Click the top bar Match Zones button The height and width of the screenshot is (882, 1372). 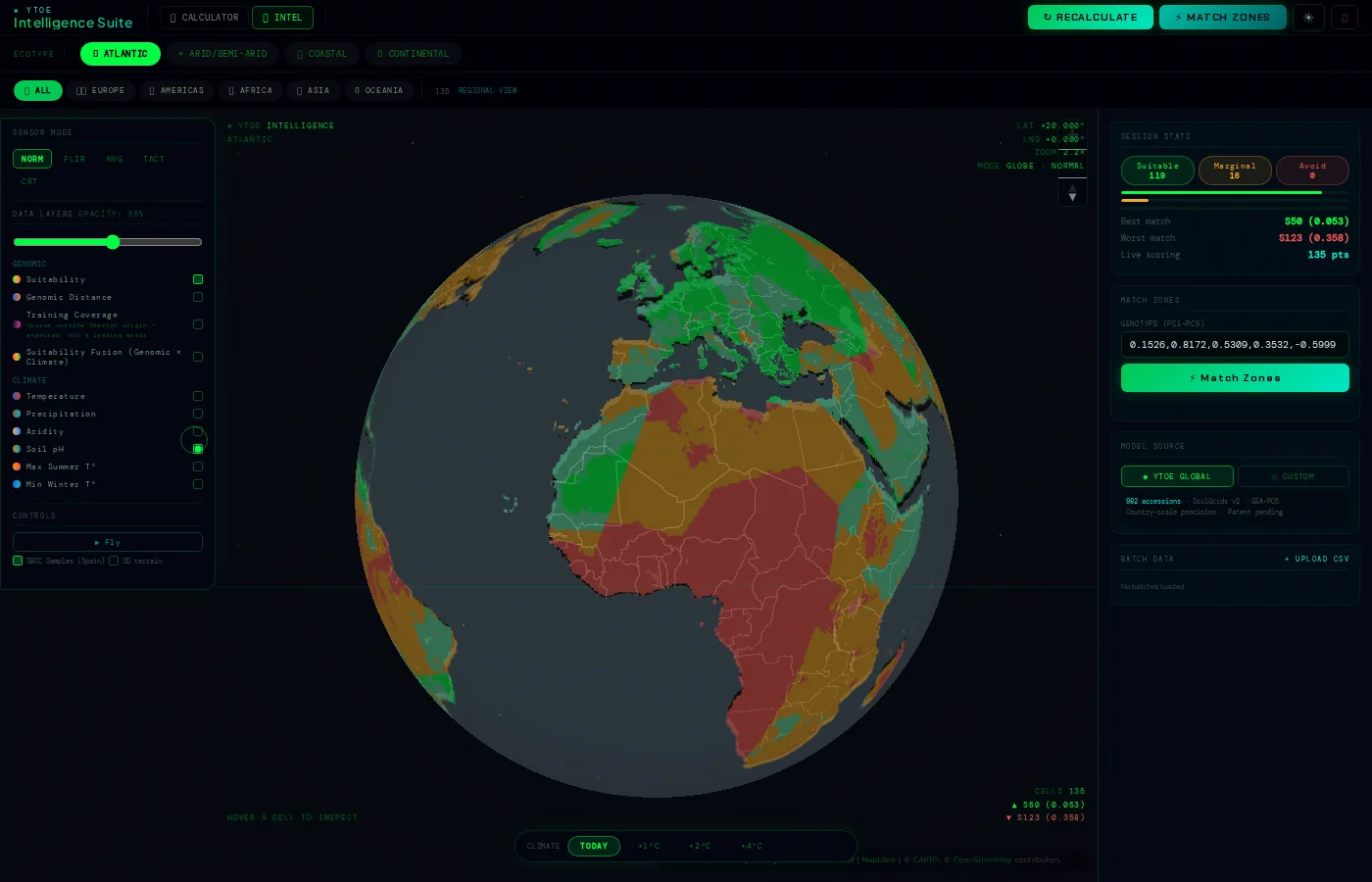1222,18
